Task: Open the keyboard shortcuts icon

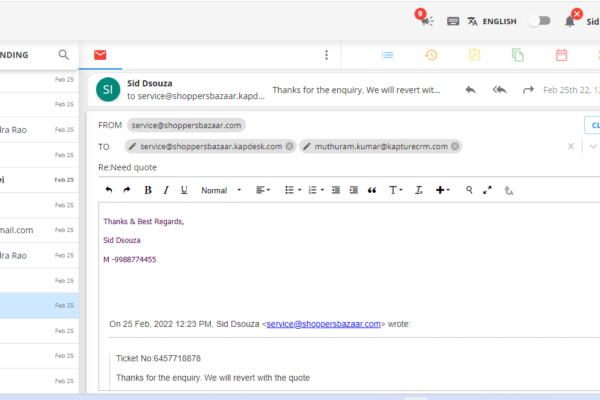Action: [453, 21]
